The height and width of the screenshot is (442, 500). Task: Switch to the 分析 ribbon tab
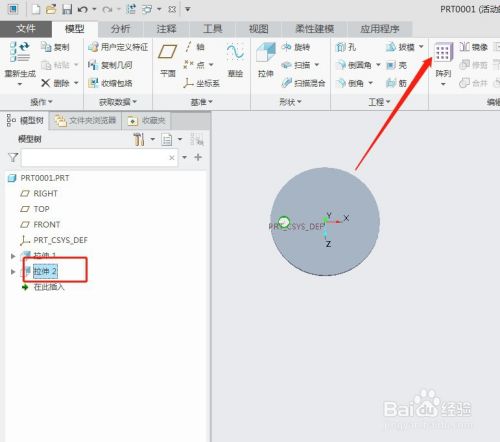[120, 29]
